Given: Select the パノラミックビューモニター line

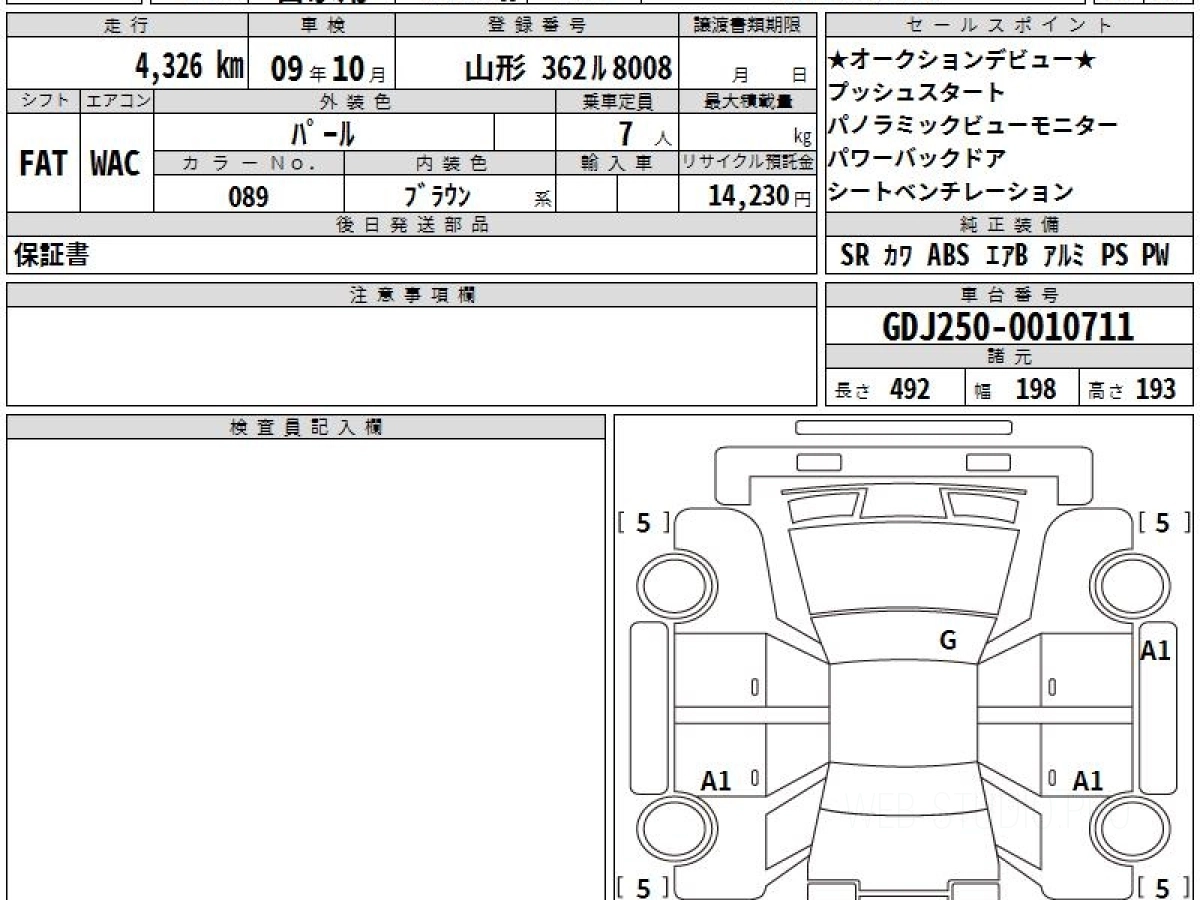Looking at the screenshot, I should [x=973, y=126].
